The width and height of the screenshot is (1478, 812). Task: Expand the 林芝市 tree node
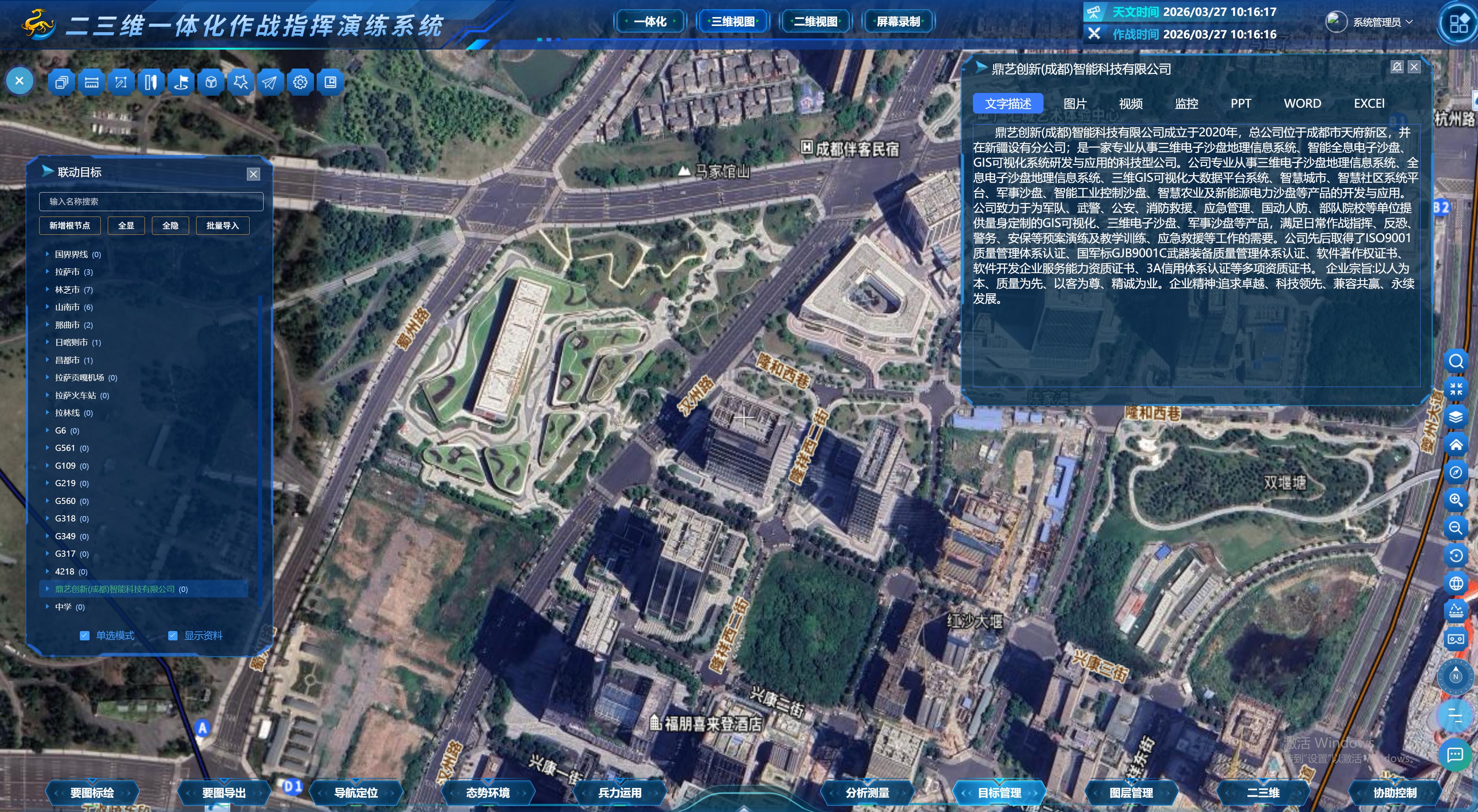(x=47, y=290)
